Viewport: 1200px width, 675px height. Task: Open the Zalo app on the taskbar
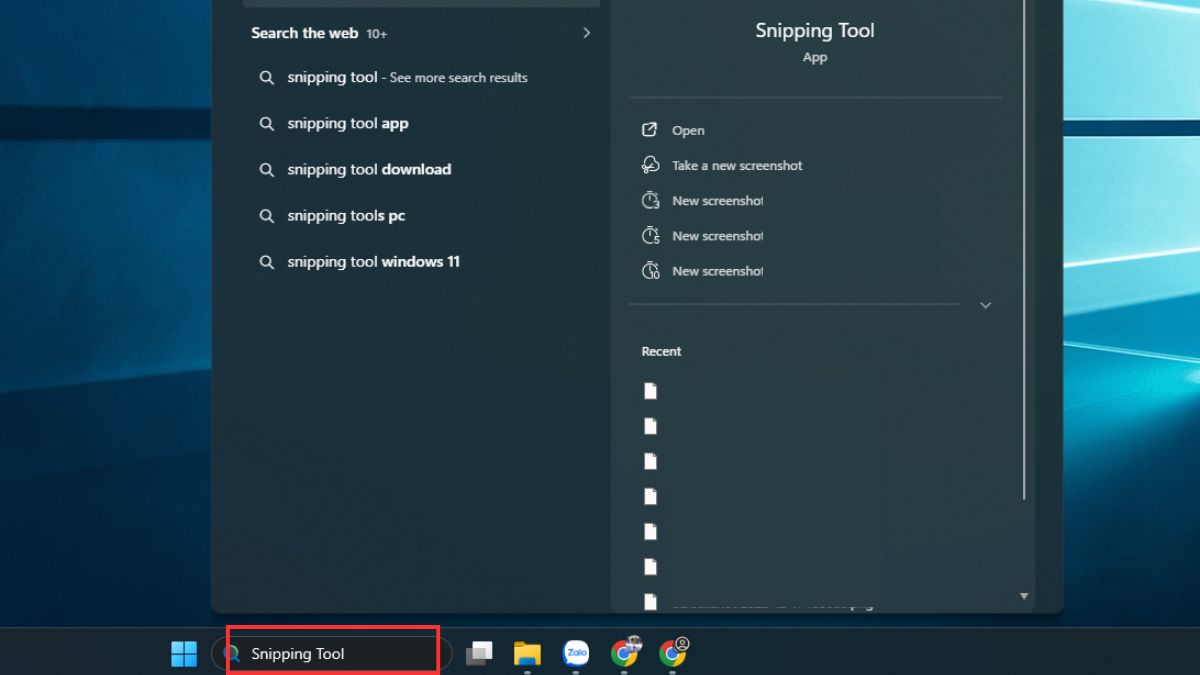click(x=576, y=653)
